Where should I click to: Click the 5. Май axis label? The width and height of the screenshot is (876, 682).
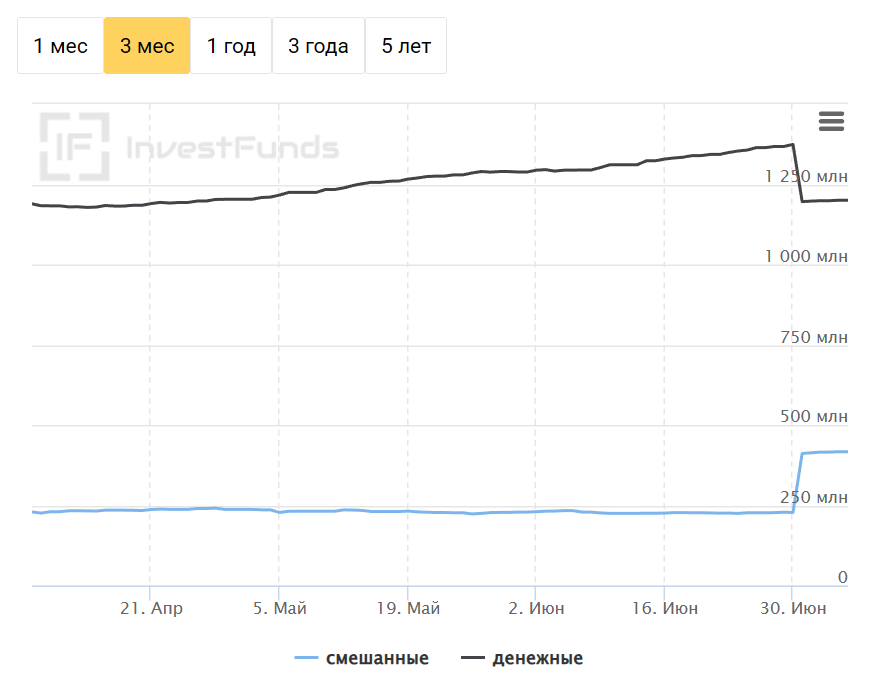[x=279, y=608]
